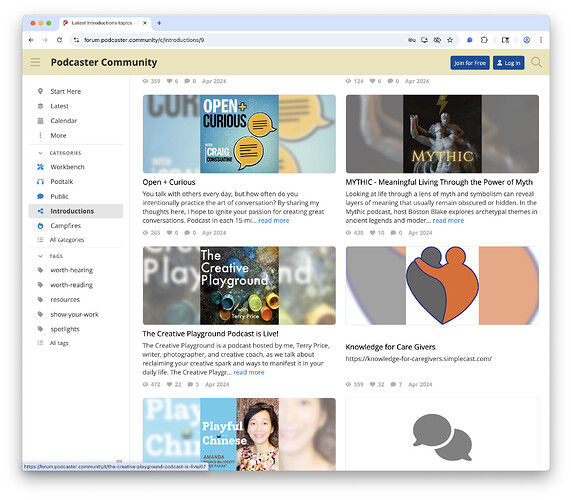View All tags
Image resolution: width=571 pixels, height=500 pixels.
[x=59, y=343]
